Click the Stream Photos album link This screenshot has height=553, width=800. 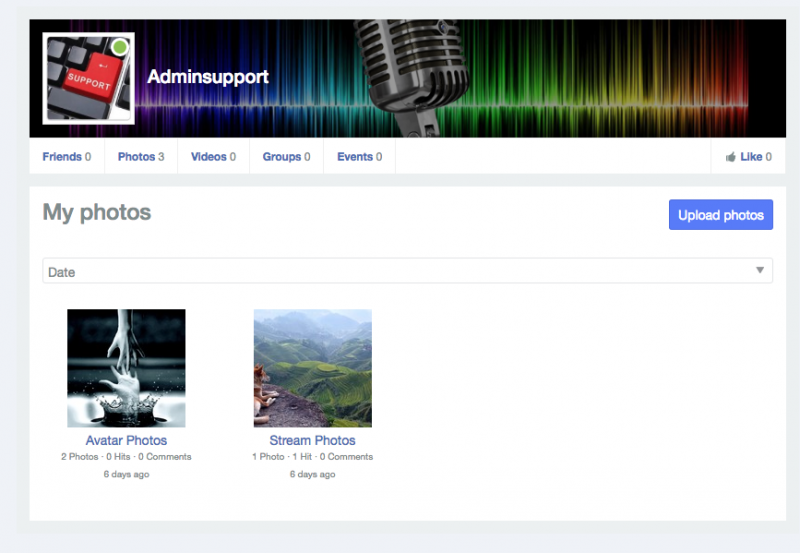[312, 440]
